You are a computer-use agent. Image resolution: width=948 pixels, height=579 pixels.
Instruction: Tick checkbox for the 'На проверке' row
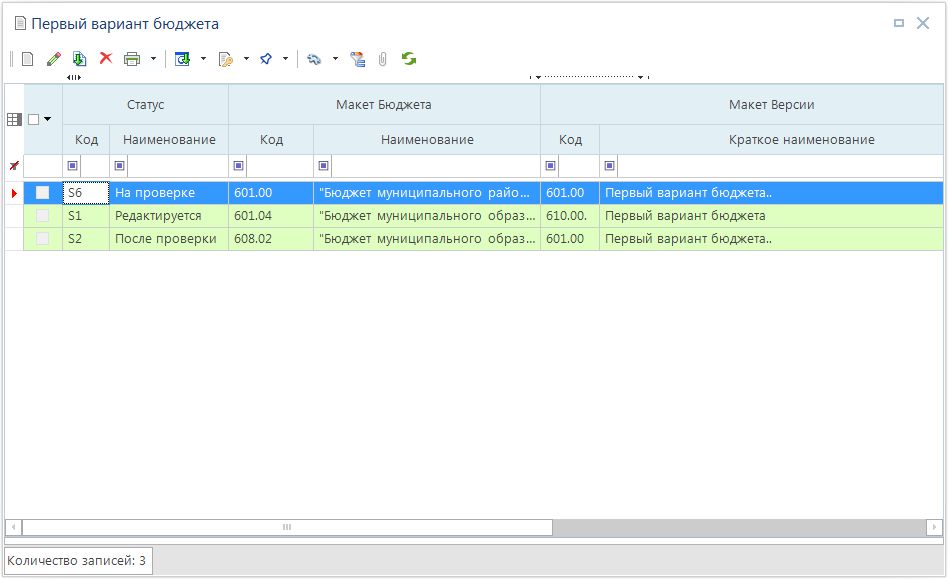(42, 193)
